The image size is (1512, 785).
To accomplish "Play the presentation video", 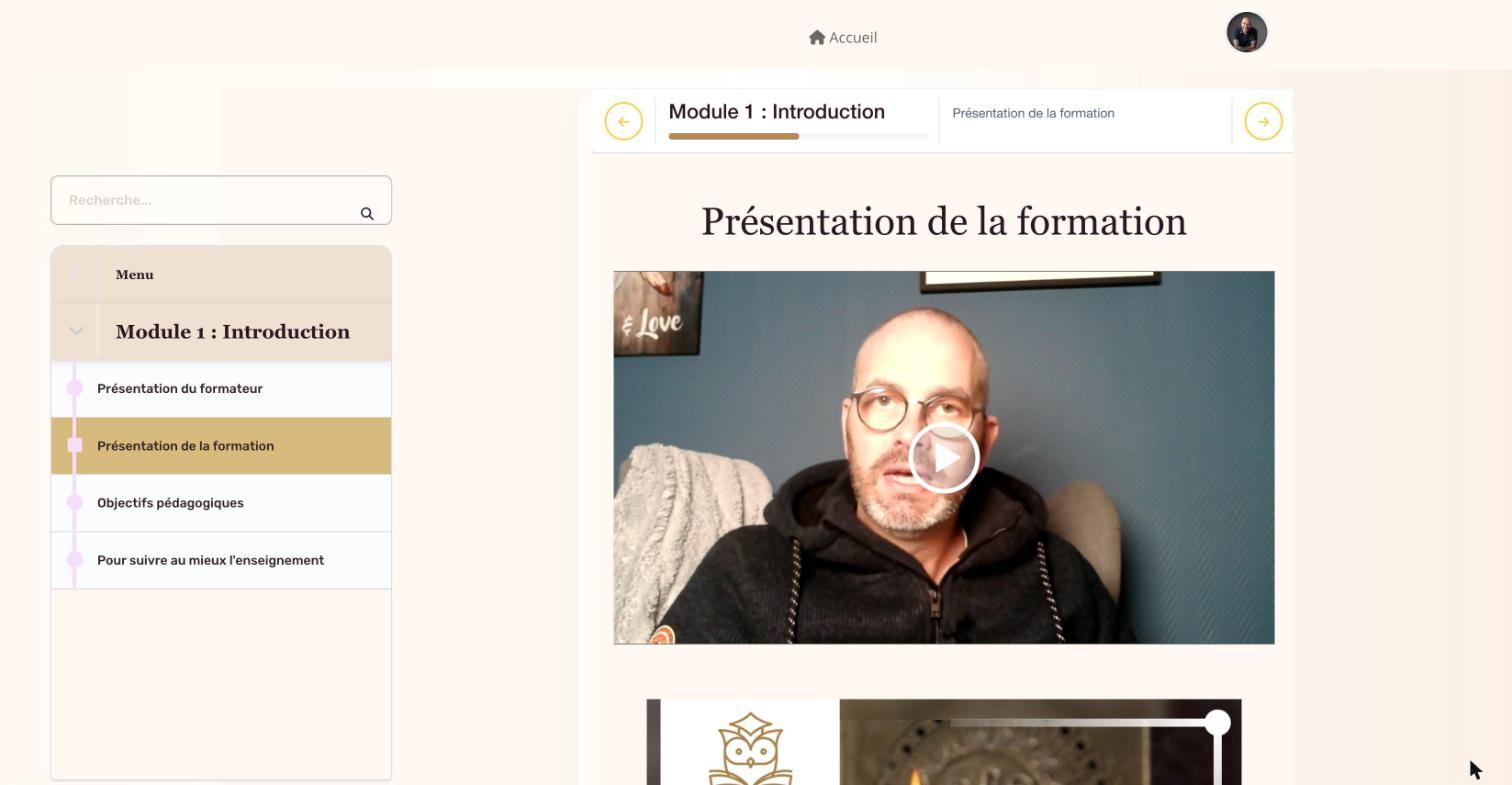I will (944, 458).
